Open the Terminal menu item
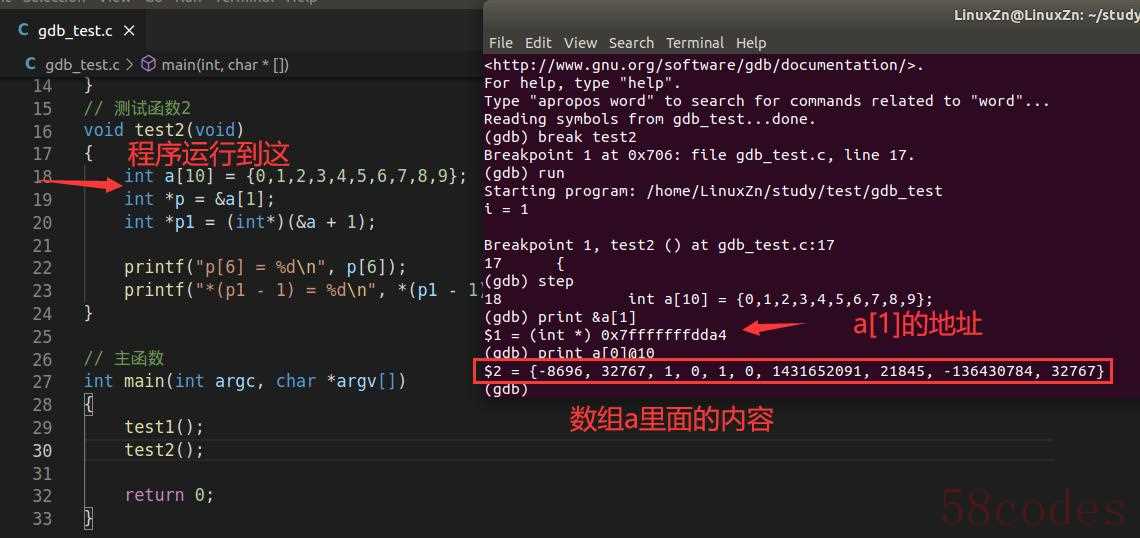The height and width of the screenshot is (538, 1140). (695, 43)
